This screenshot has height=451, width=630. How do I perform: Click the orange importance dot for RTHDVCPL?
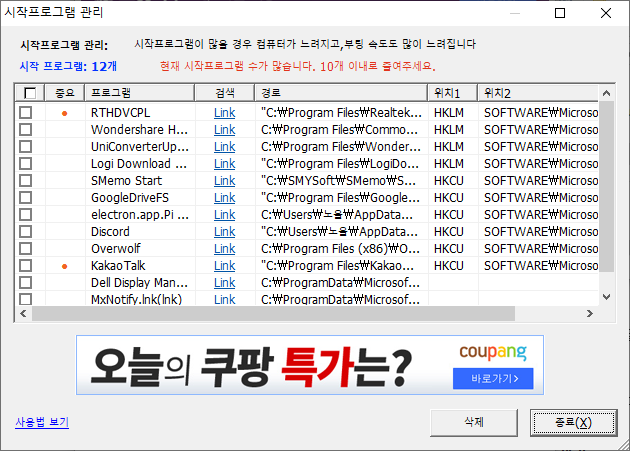[x=64, y=114]
